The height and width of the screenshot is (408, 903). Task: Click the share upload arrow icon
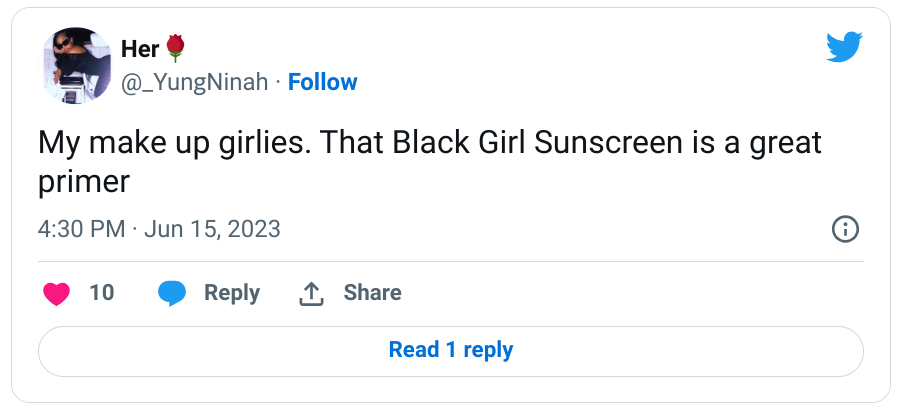pos(311,293)
